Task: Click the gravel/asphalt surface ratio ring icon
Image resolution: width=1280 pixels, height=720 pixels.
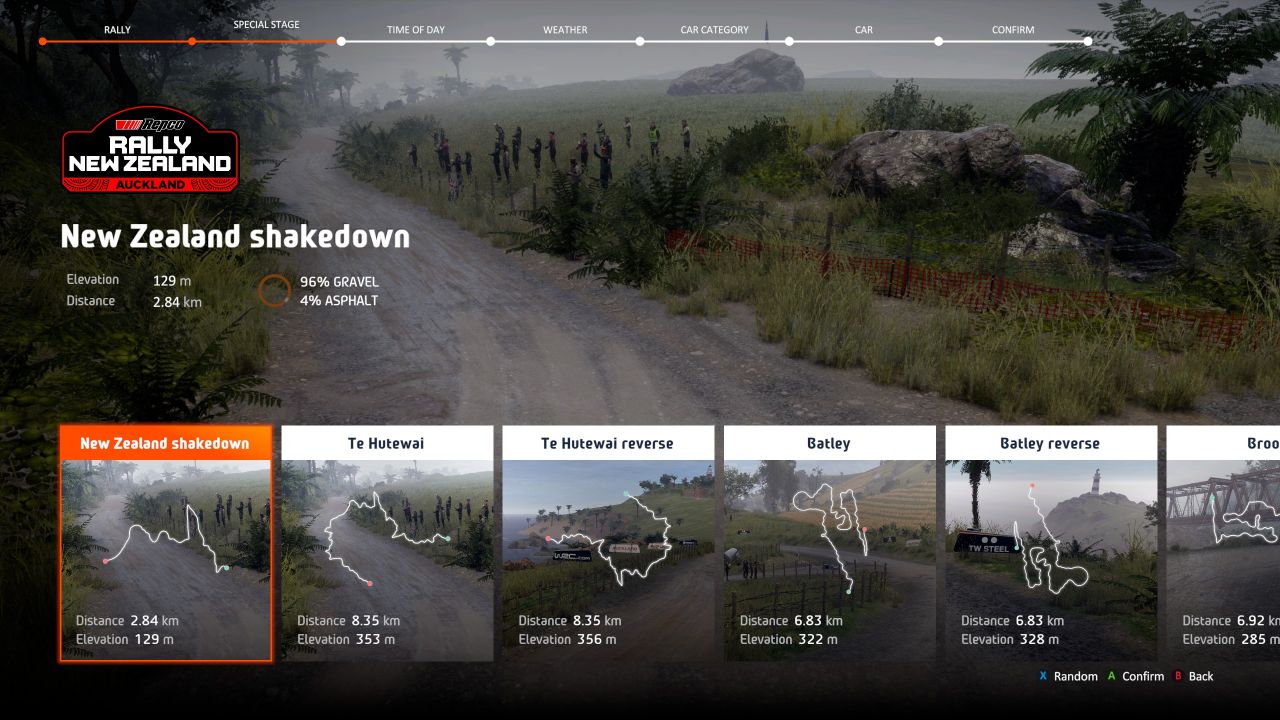Action: (274, 291)
